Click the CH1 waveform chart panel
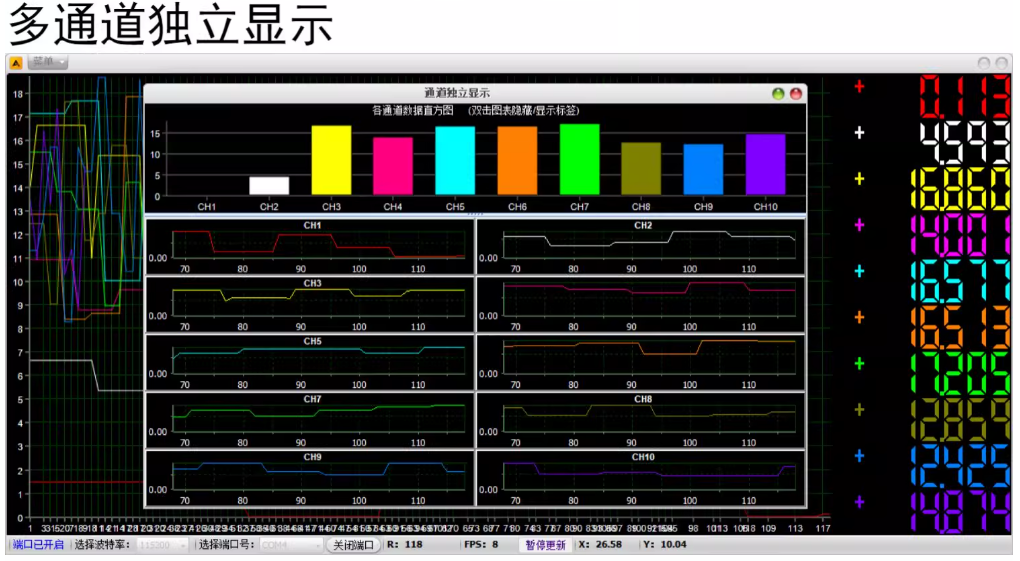The height and width of the screenshot is (561, 1020). 310,246
